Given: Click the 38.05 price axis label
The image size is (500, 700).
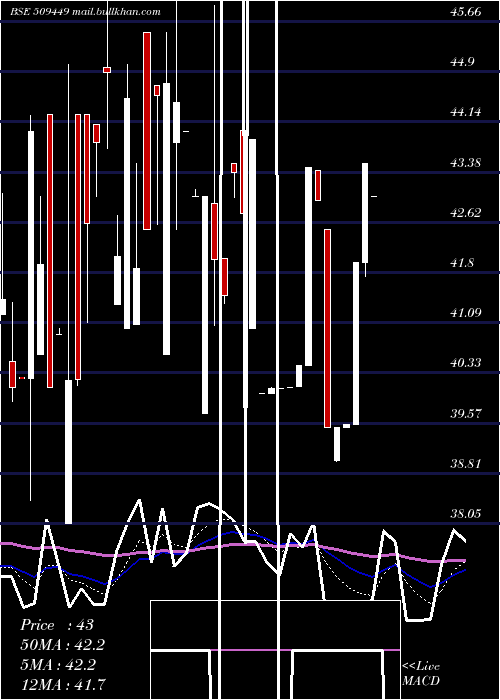Looking at the screenshot, I should pyautogui.click(x=466, y=513).
